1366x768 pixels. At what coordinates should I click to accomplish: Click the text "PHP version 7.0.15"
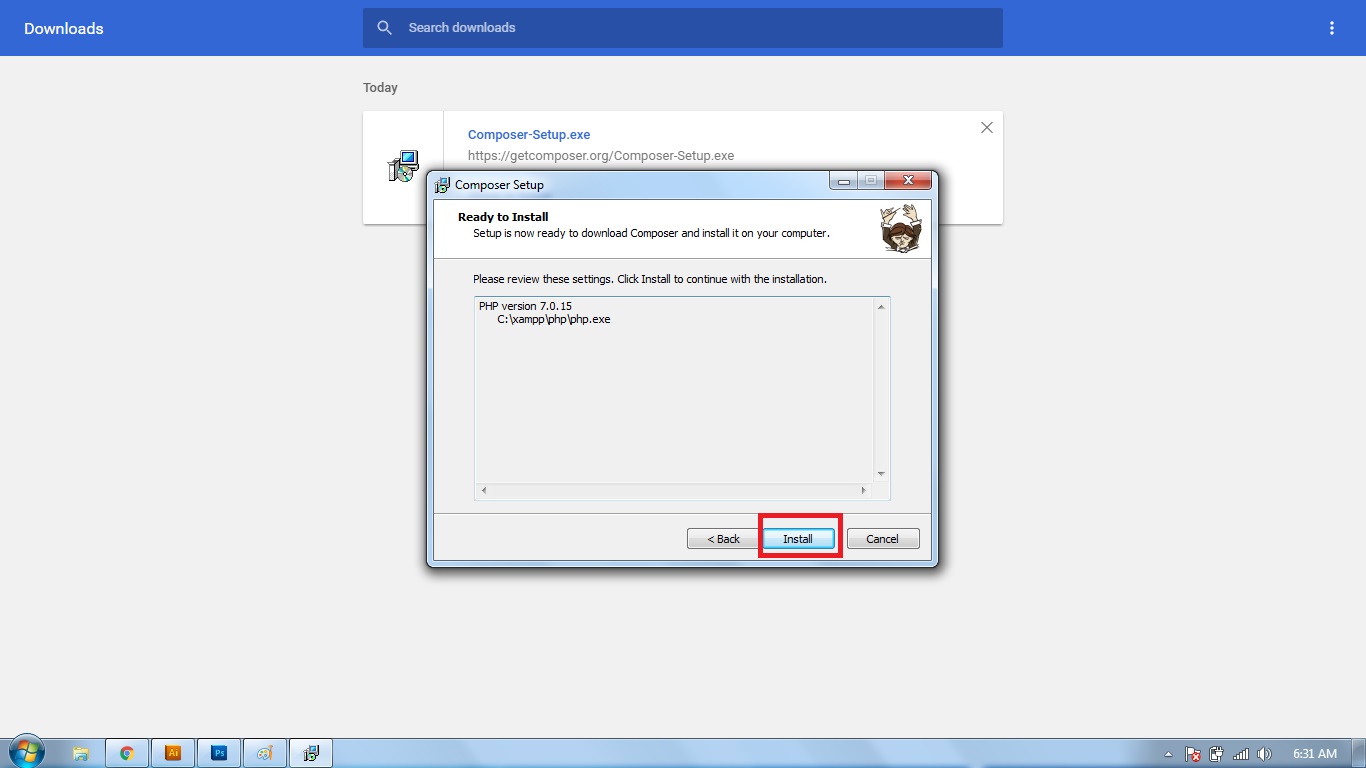click(x=525, y=306)
